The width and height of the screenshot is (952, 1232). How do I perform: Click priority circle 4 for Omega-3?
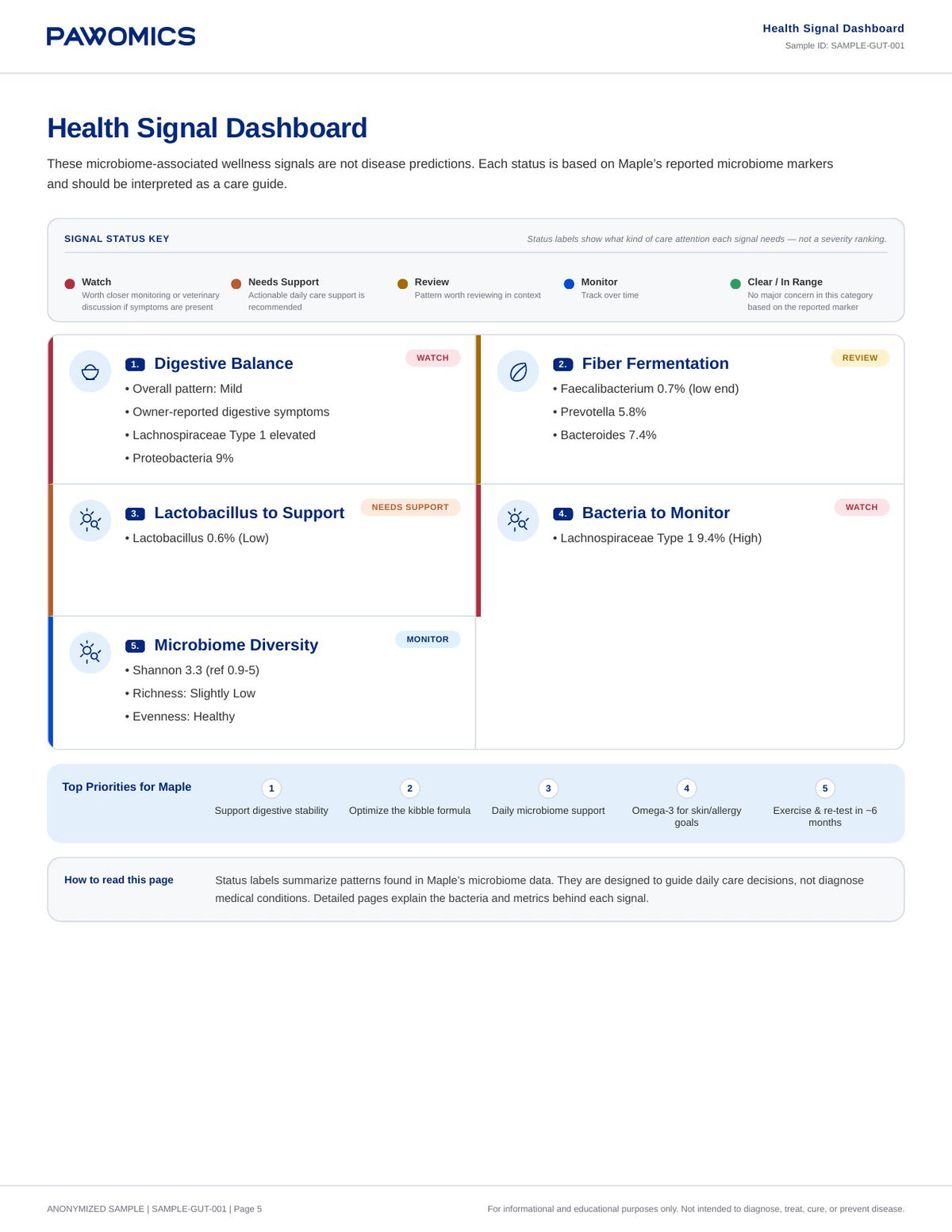click(686, 789)
